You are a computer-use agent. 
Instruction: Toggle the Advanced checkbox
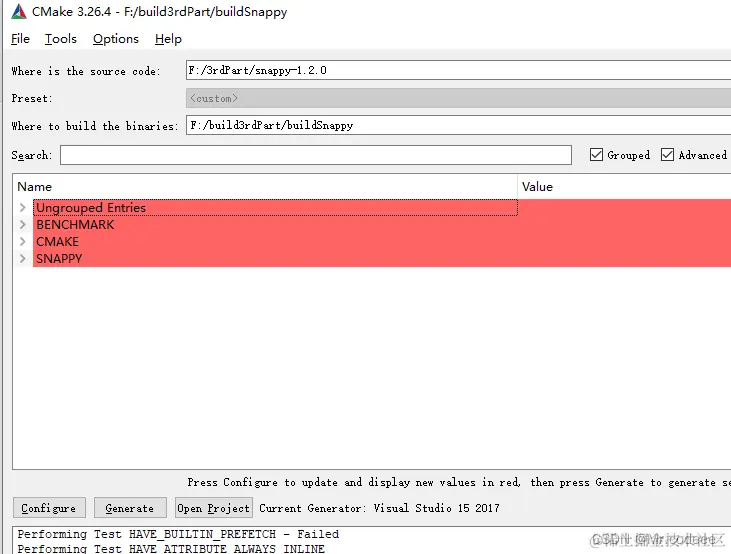pos(667,154)
